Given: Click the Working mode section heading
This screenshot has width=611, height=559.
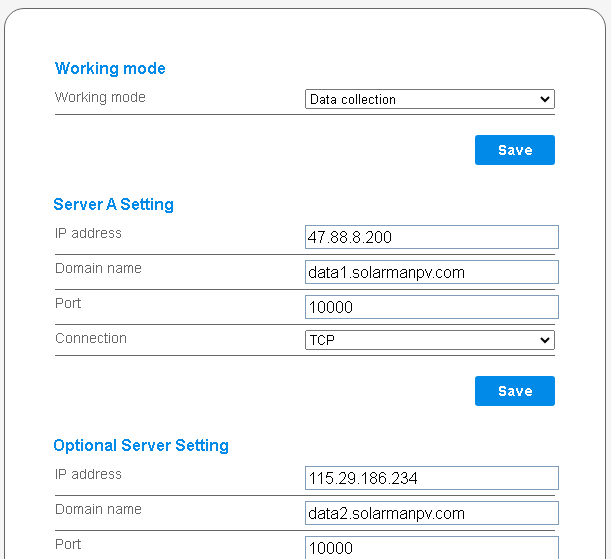Looking at the screenshot, I should pos(110,69).
